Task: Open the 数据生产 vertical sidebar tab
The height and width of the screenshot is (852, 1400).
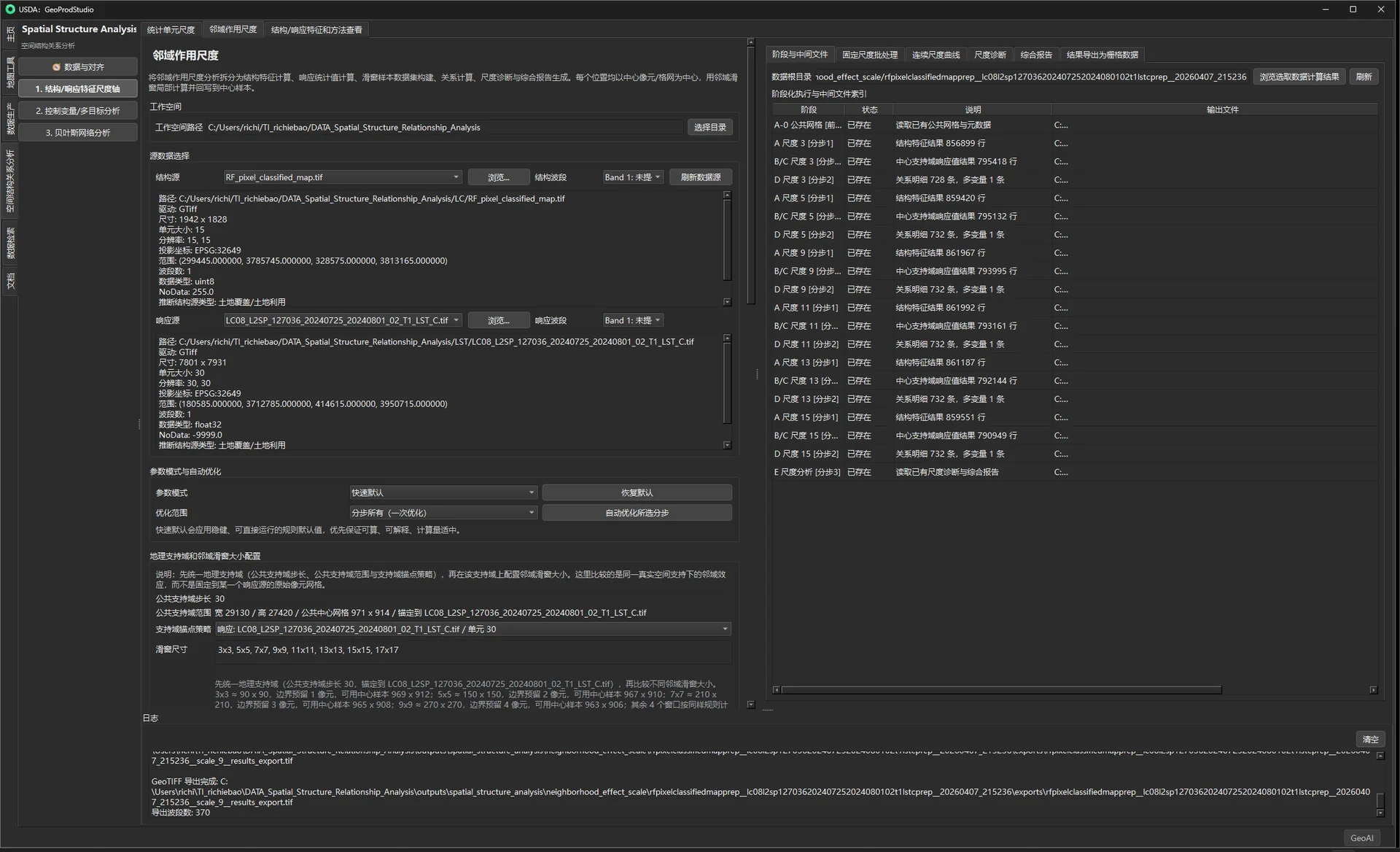Action: [x=10, y=119]
